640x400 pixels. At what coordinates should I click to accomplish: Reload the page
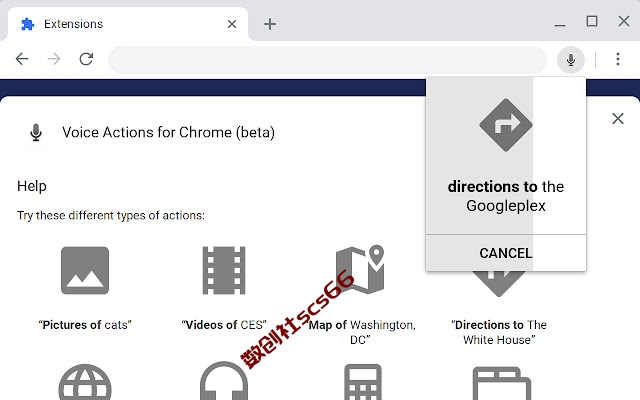pos(86,59)
